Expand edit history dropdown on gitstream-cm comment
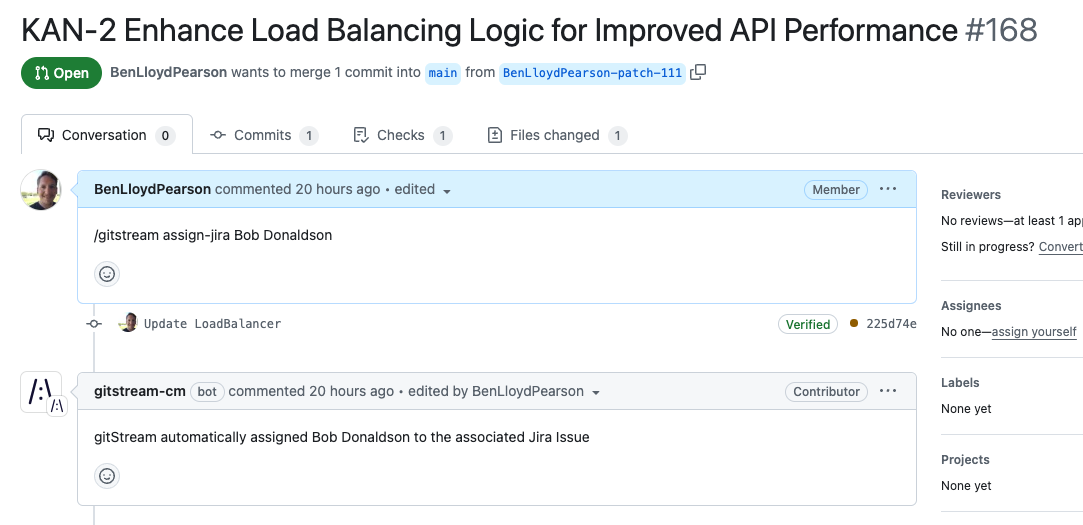Screen dimensions: 1083x525 (x=504, y=392)
